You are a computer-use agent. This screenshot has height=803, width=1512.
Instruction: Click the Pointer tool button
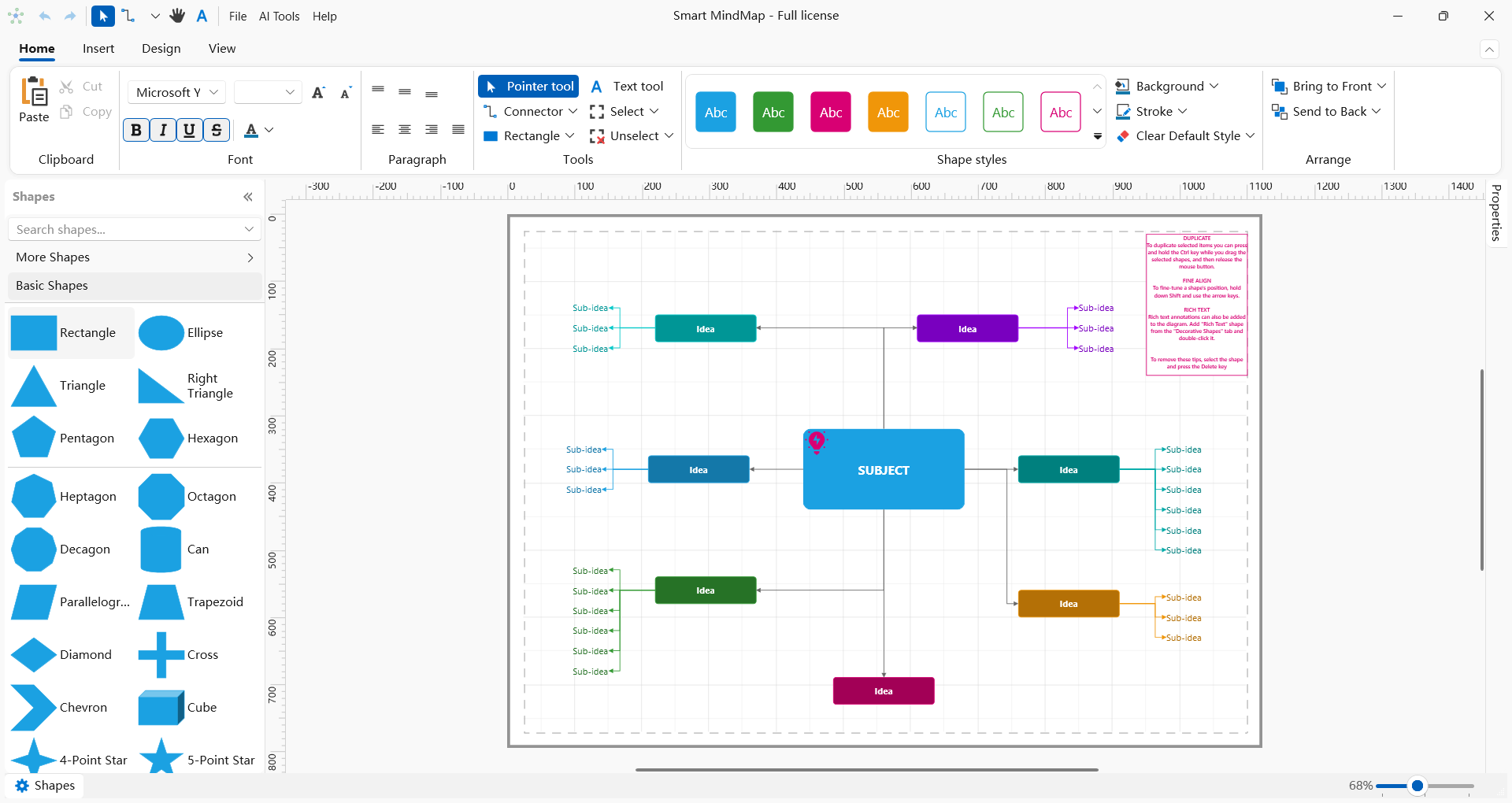coord(528,87)
